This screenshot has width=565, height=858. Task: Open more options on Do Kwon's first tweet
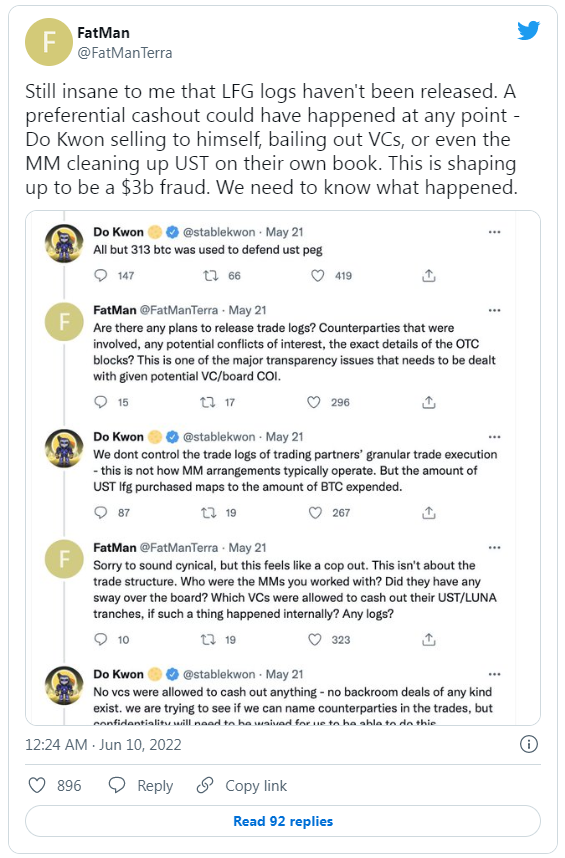coord(494,232)
